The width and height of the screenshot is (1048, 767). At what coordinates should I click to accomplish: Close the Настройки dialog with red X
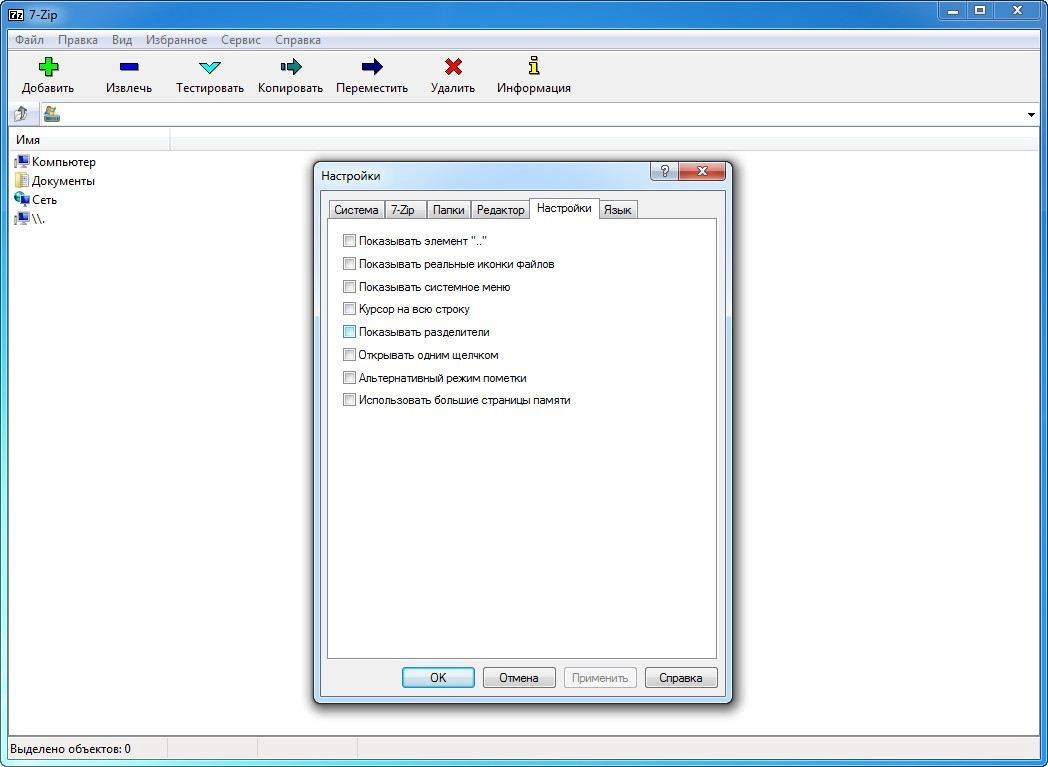[702, 171]
